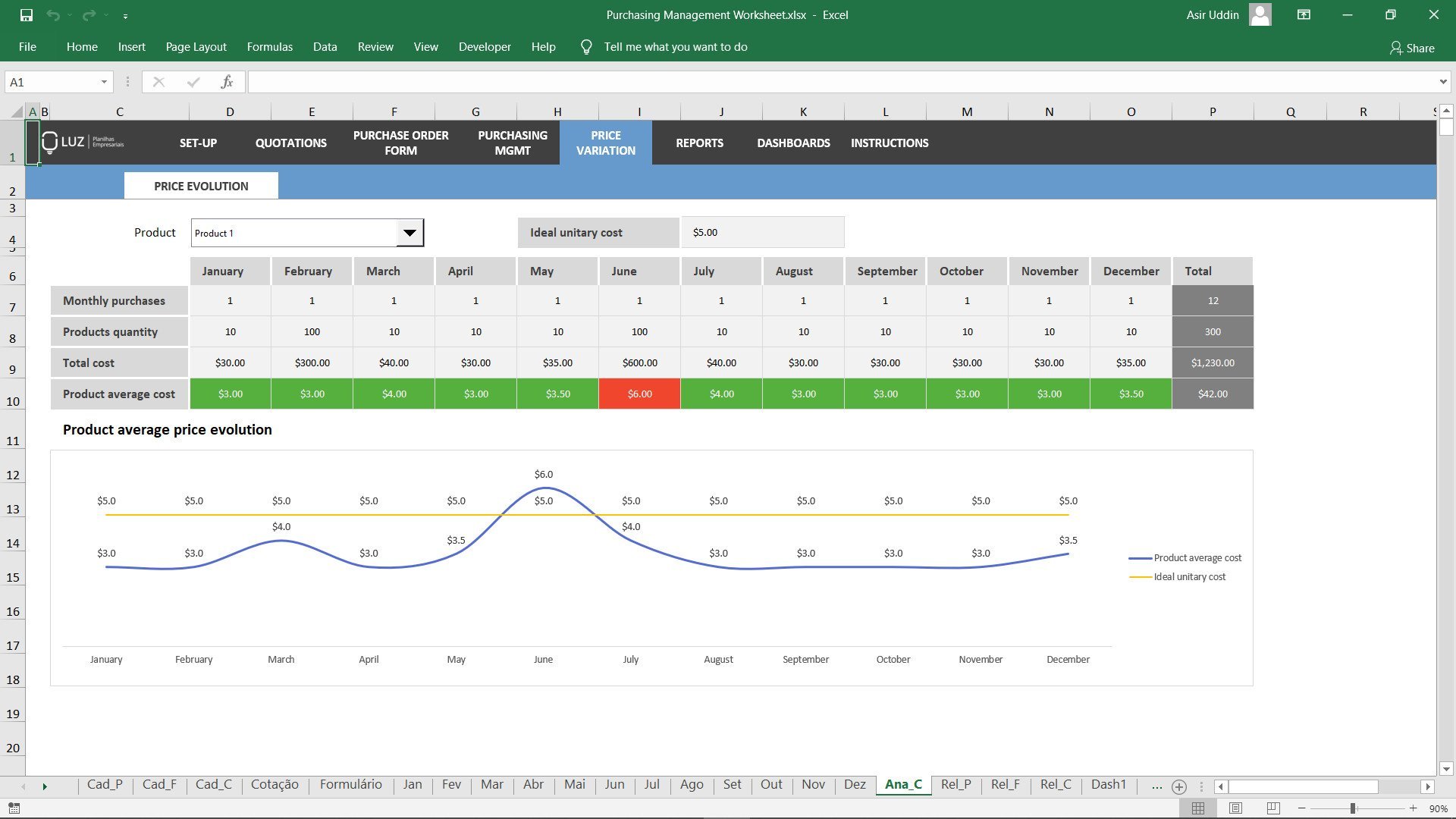
Task: Click the new sheet plus icon
Action: tap(1178, 786)
